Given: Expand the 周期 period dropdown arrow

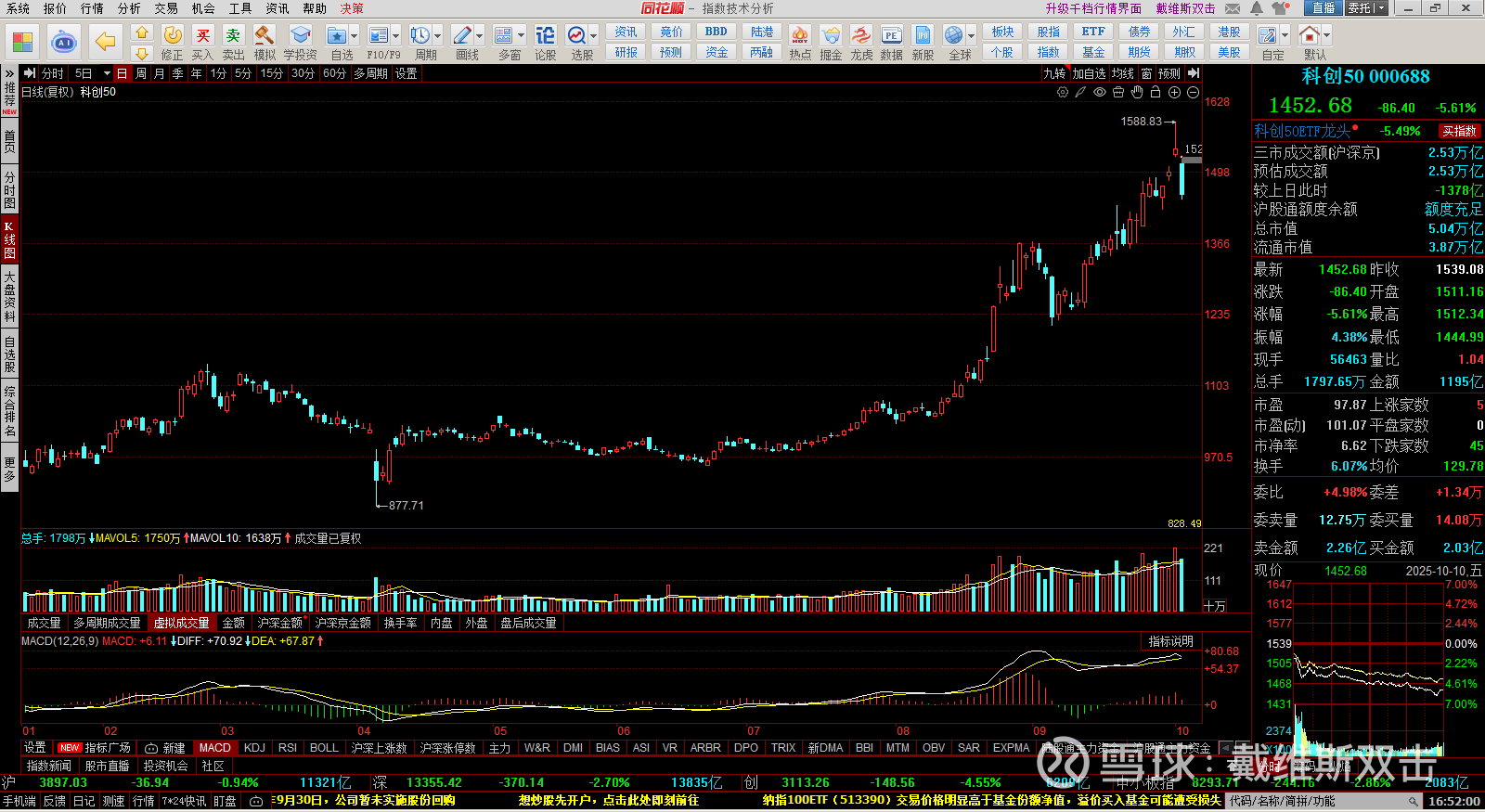Looking at the screenshot, I should 438,36.
